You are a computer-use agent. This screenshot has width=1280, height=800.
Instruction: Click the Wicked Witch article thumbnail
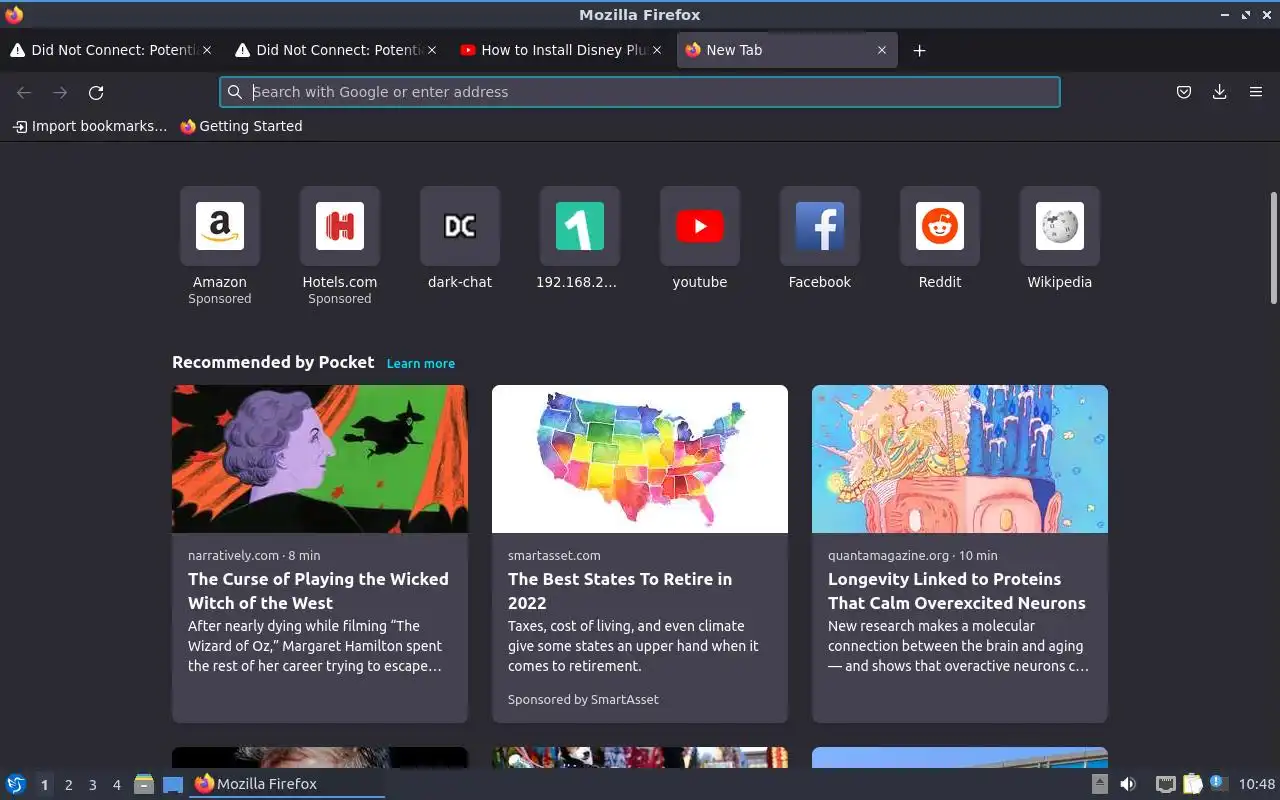click(320, 459)
